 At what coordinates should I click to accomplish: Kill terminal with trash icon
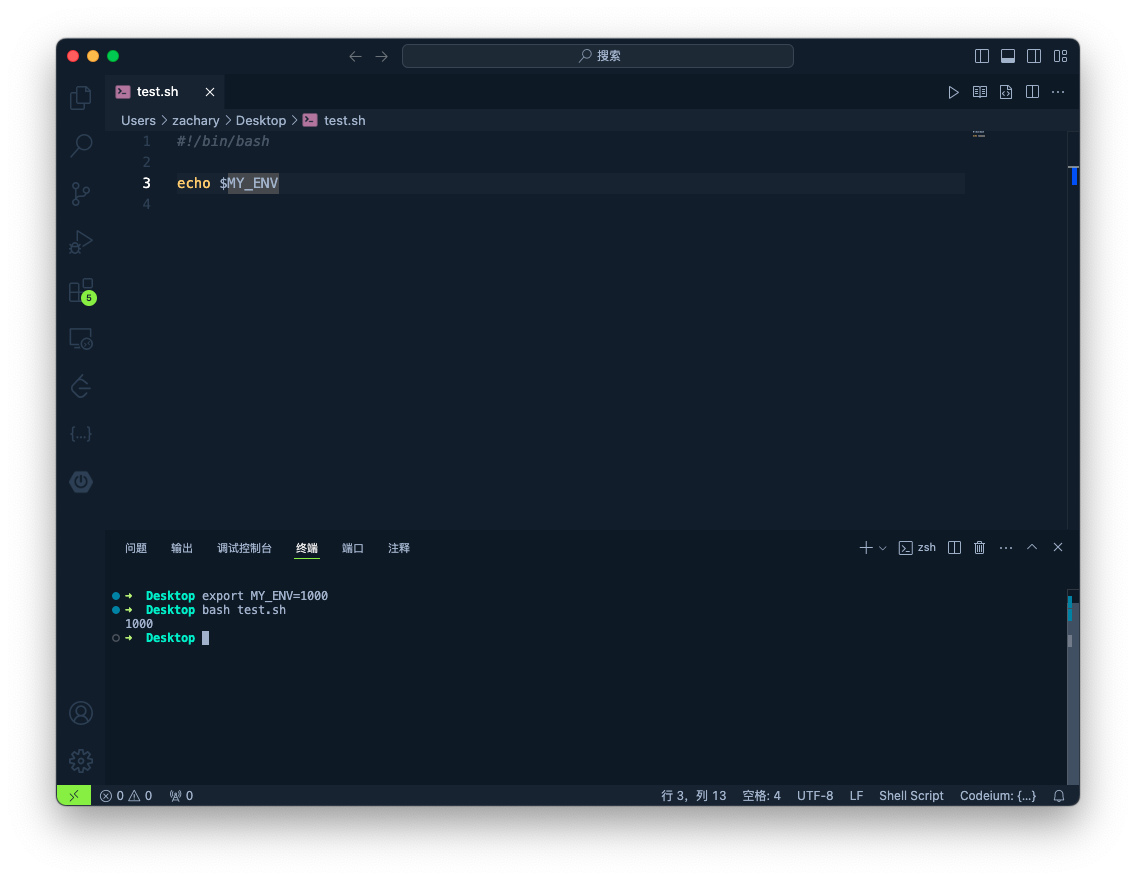(980, 548)
